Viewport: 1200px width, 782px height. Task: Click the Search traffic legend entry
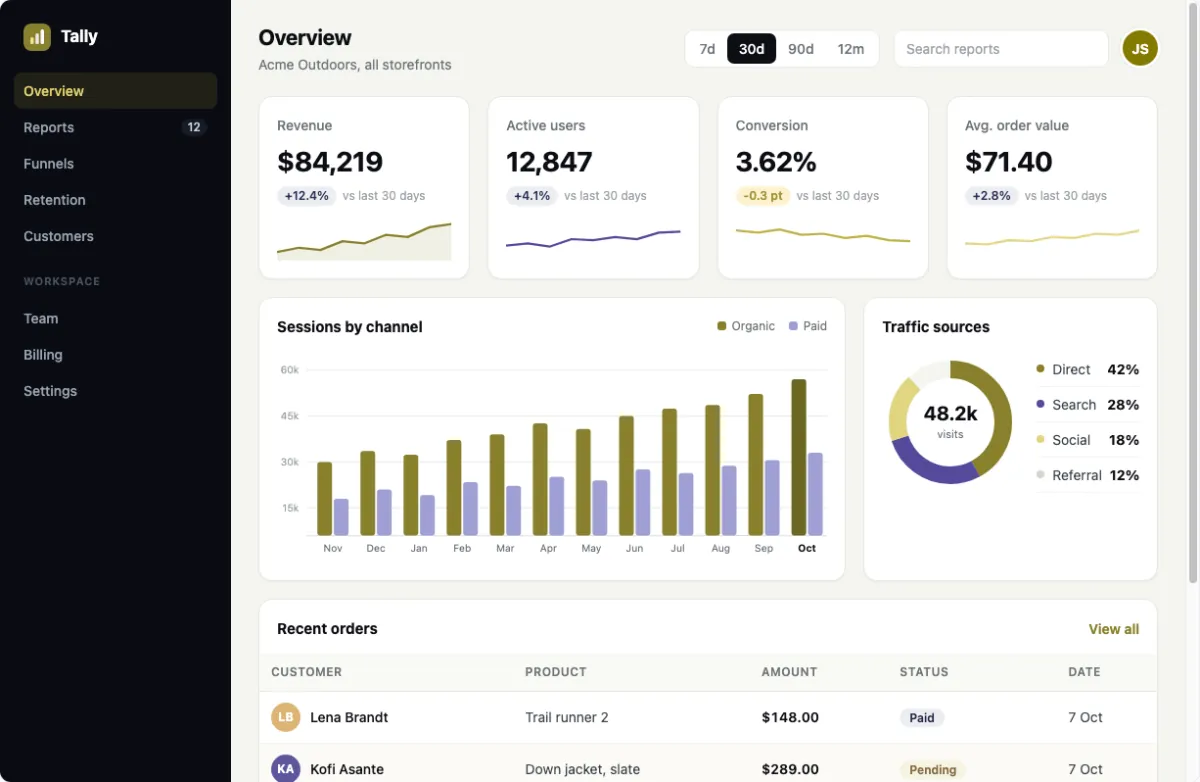pos(1087,405)
